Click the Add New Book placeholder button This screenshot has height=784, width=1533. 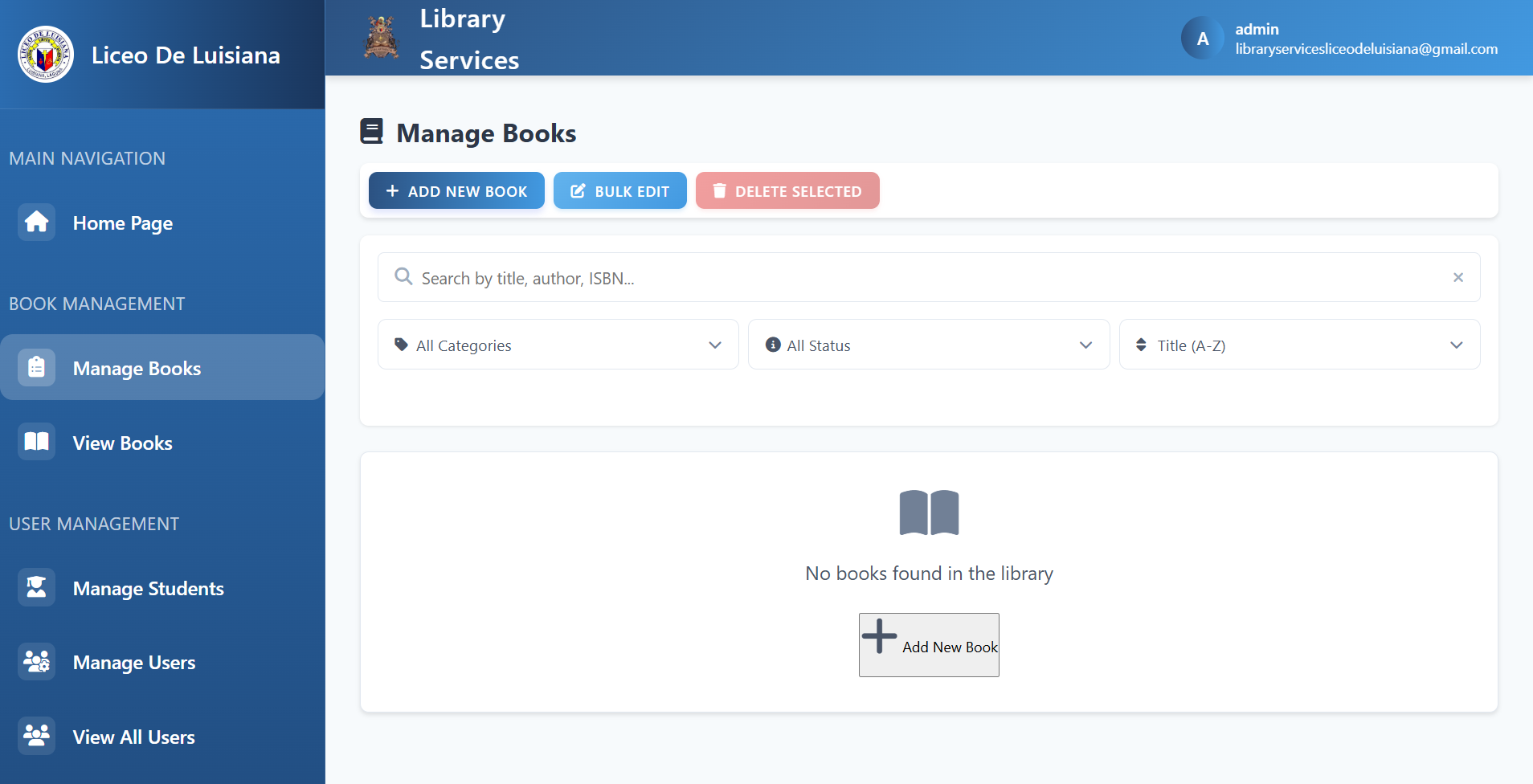[x=928, y=644]
